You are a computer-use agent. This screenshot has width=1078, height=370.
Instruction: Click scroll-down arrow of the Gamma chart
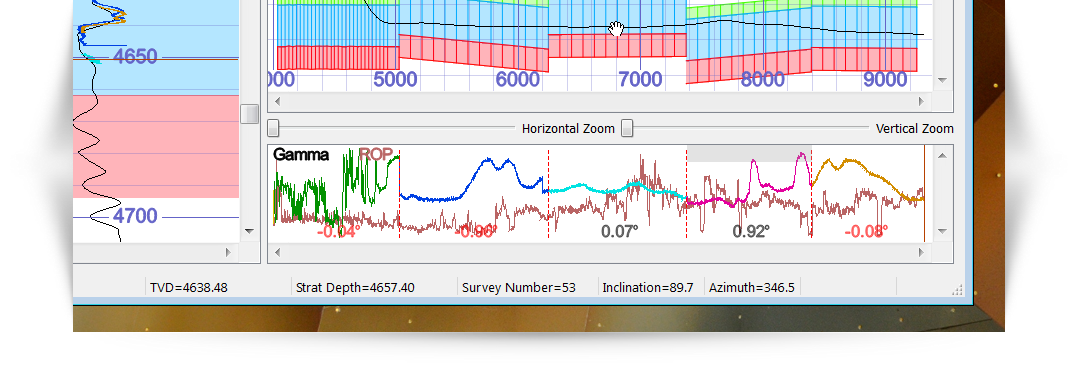tap(943, 232)
